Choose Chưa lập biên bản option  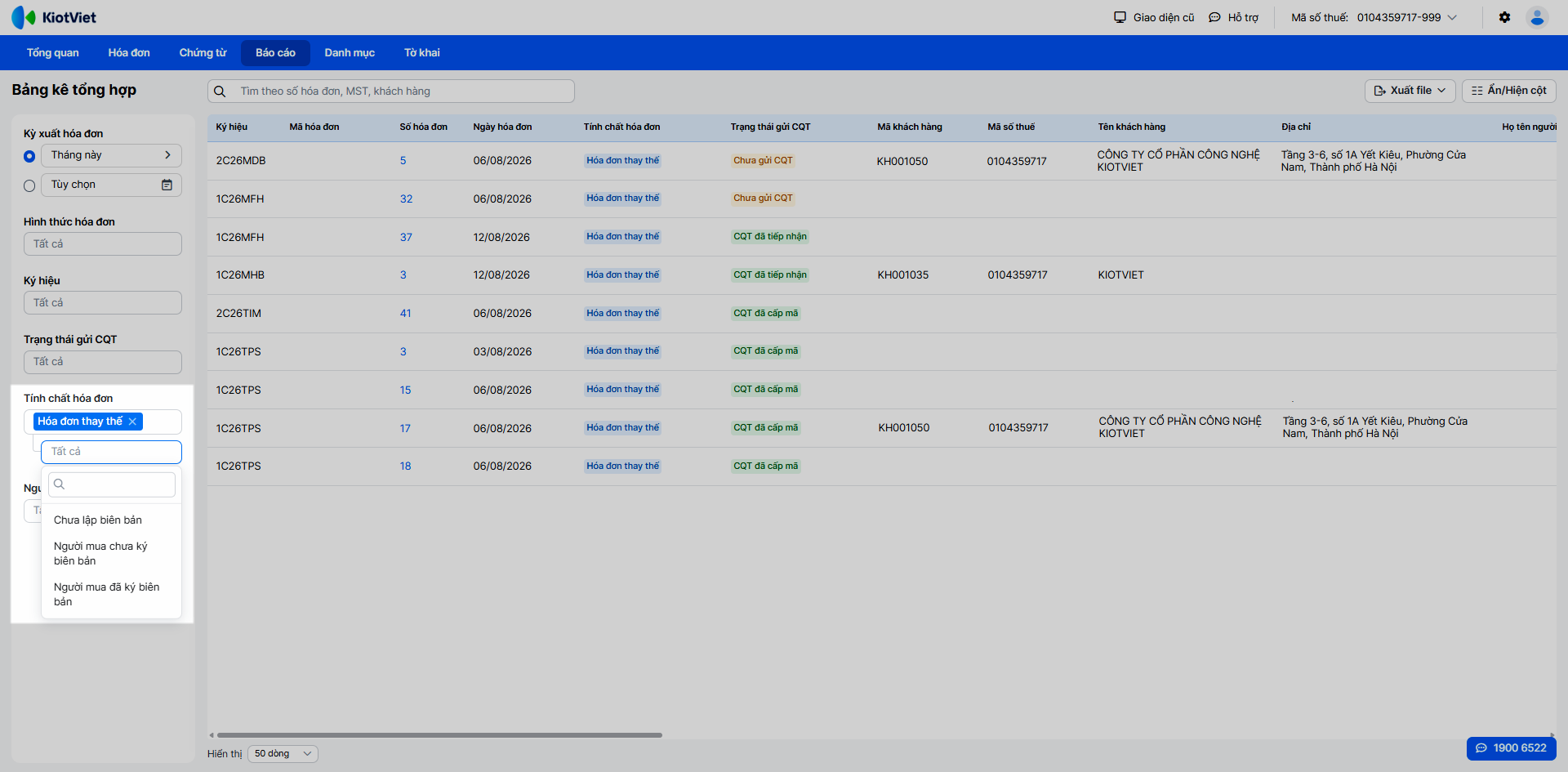click(98, 520)
